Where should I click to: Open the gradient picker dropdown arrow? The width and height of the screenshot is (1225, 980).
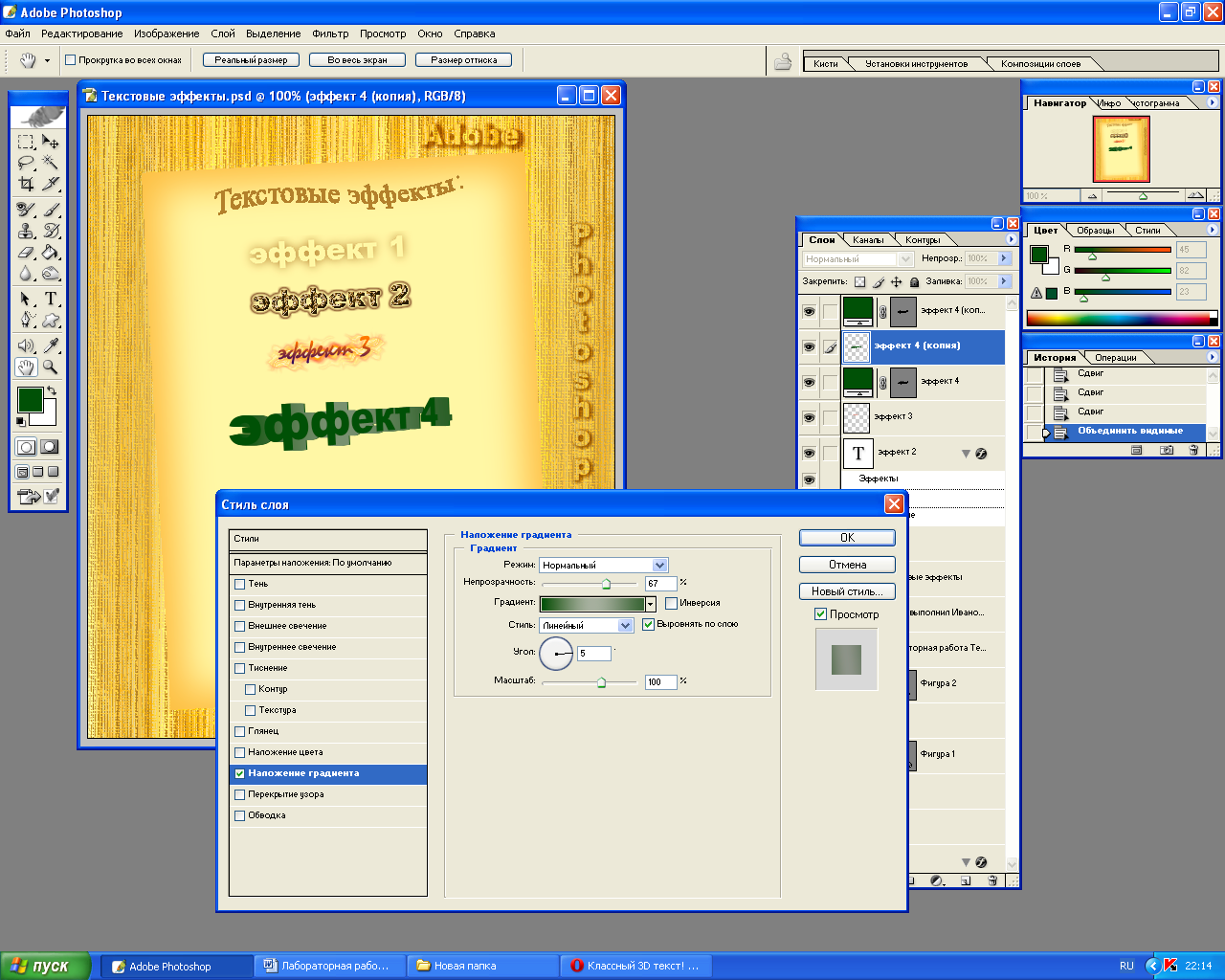coord(651,604)
